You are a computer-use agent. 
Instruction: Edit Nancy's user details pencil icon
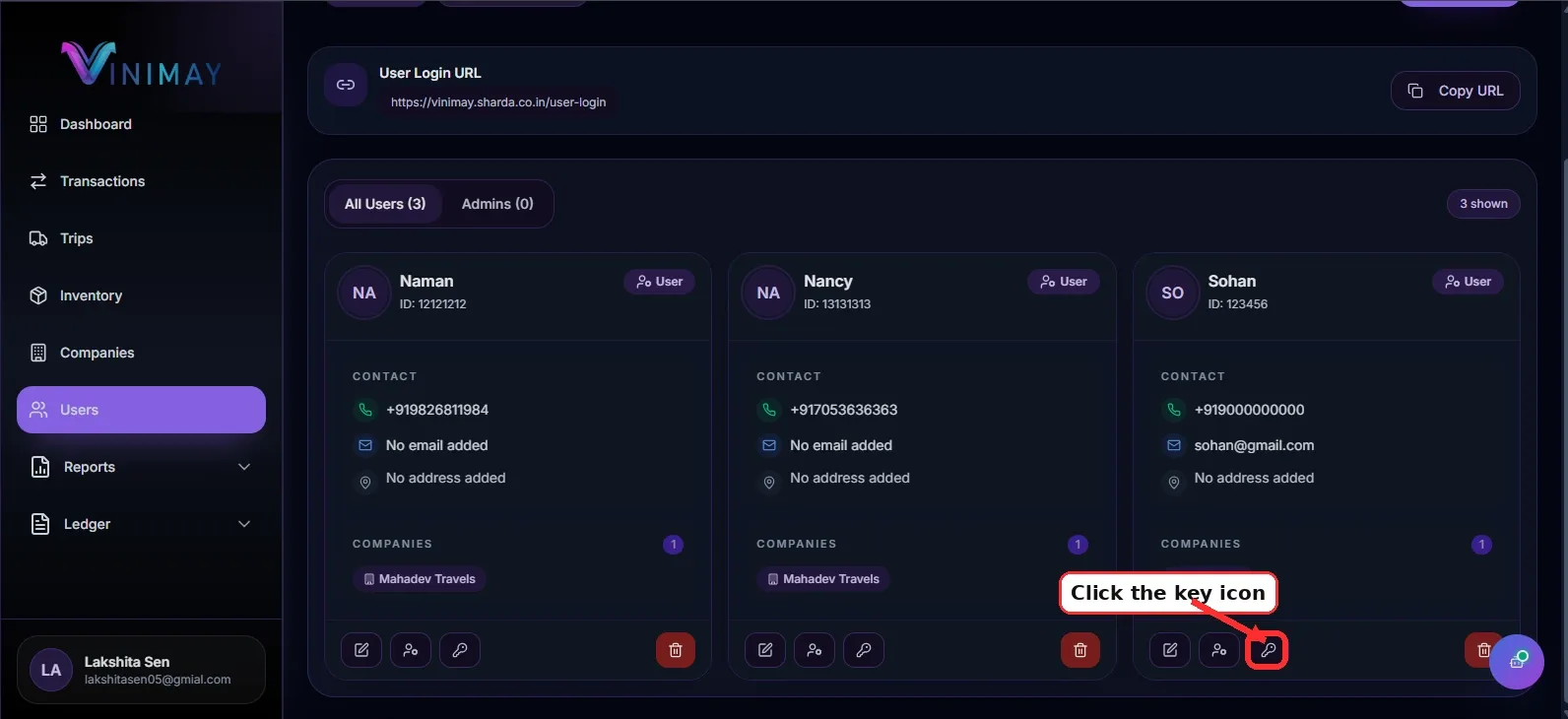tap(765, 650)
